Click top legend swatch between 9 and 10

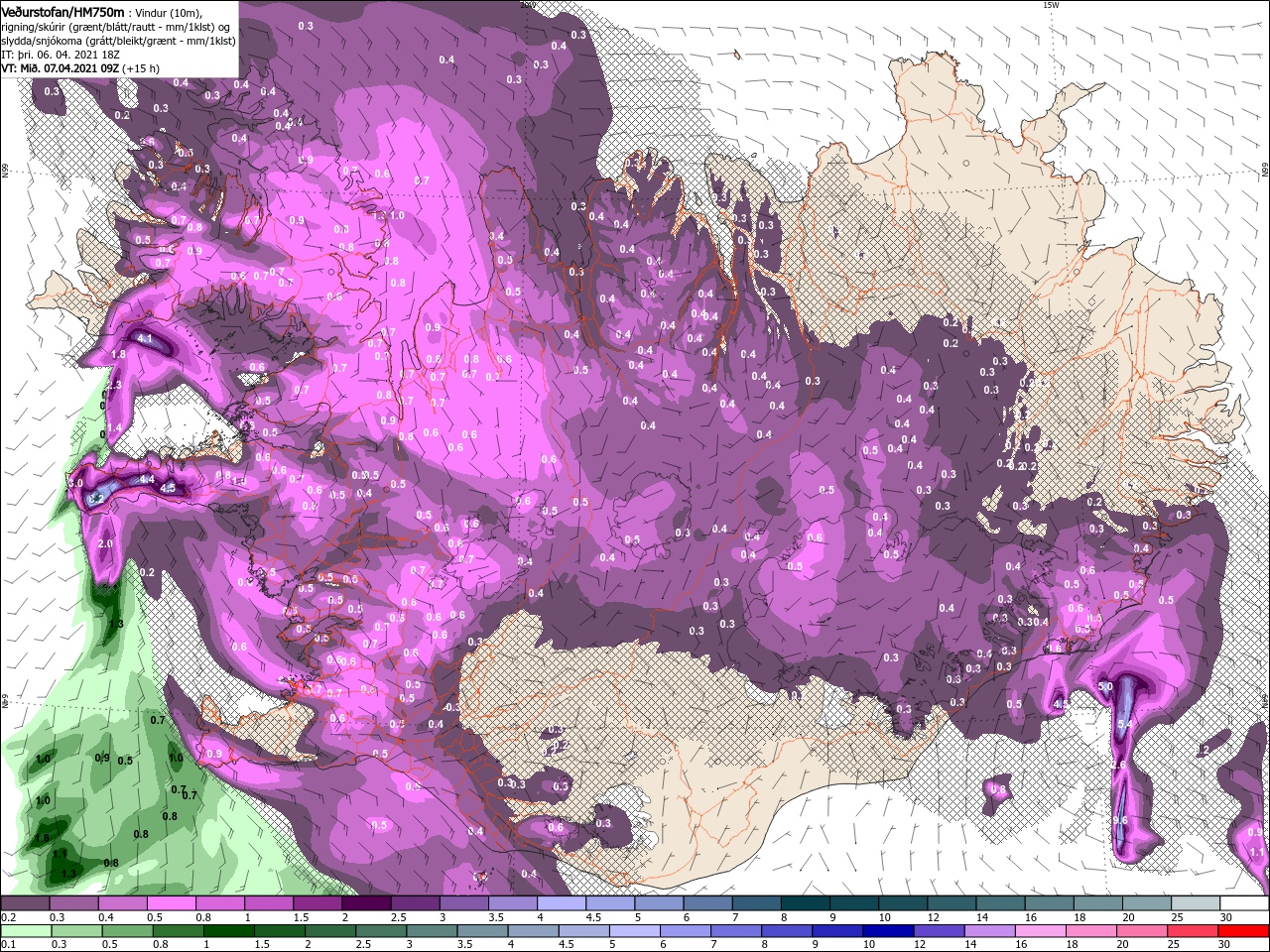pos(854,903)
